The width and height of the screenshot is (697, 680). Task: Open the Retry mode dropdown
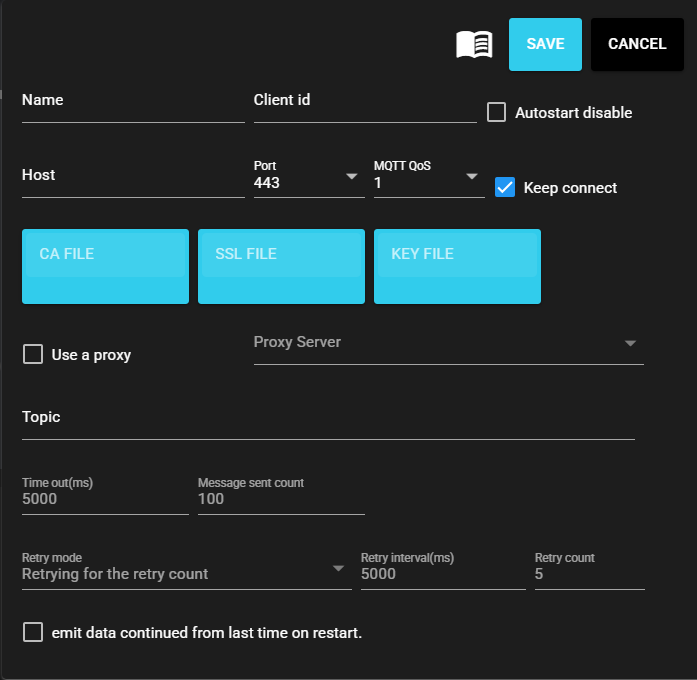(338, 568)
